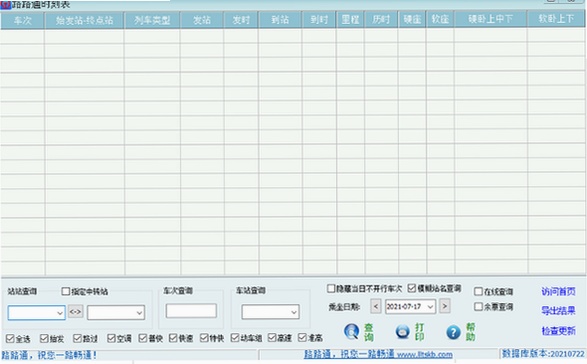The image size is (587, 364).
Task: Swap departure and arrival stations with <-> button
Action: click(75, 312)
